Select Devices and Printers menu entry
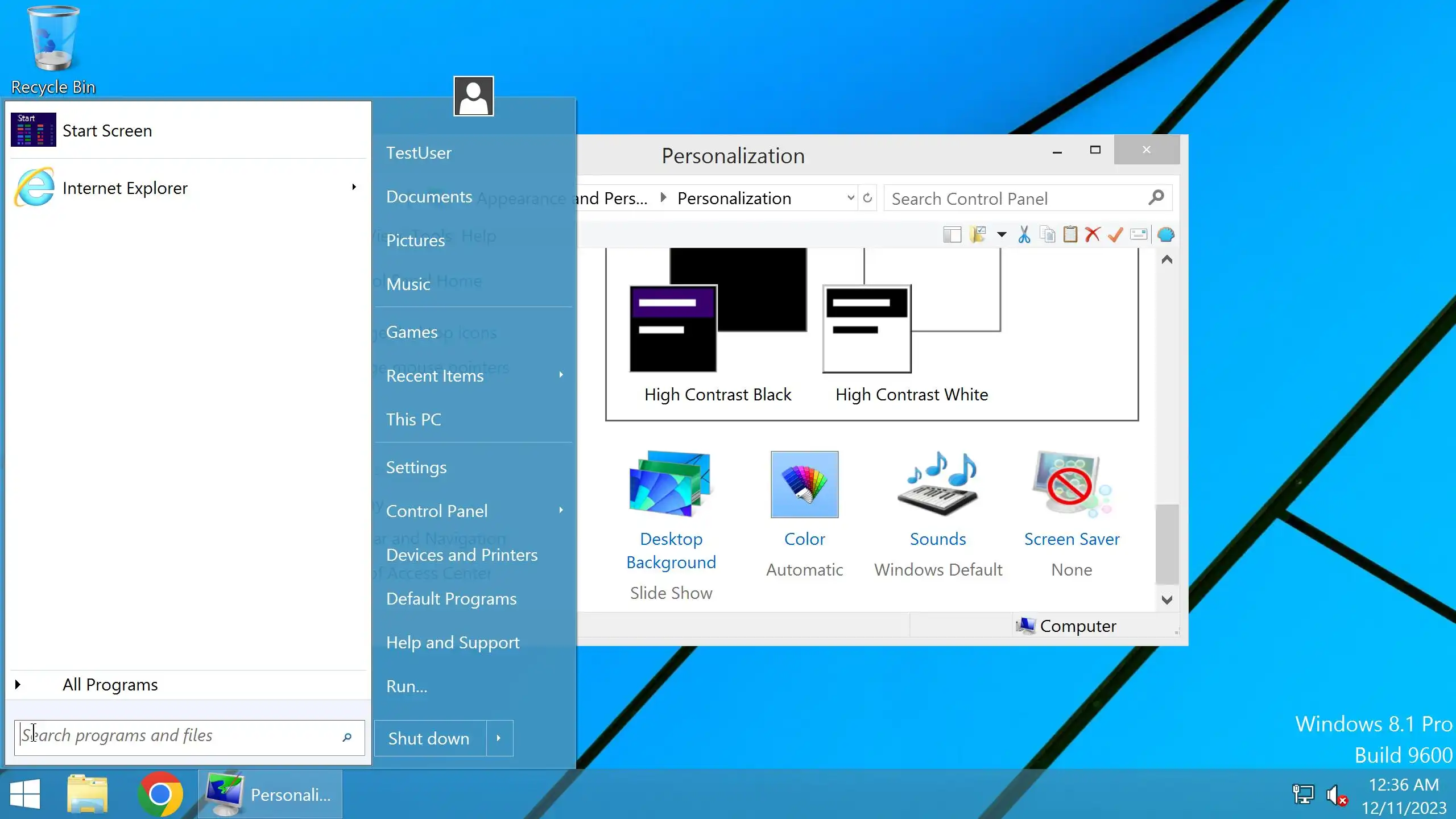Viewport: 1456px width, 819px height. point(461,555)
